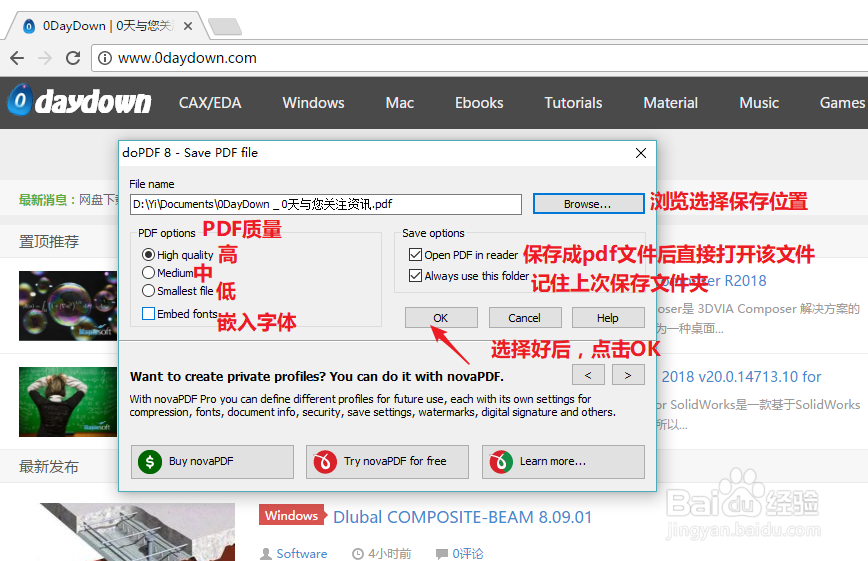Image resolution: width=868 pixels, height=561 pixels.
Task: Switch to the 0DayDown tab
Action: (x=105, y=26)
